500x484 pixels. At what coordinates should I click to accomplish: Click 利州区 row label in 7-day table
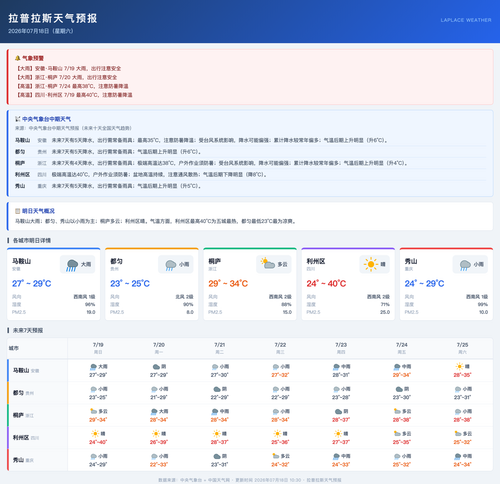point(26,437)
